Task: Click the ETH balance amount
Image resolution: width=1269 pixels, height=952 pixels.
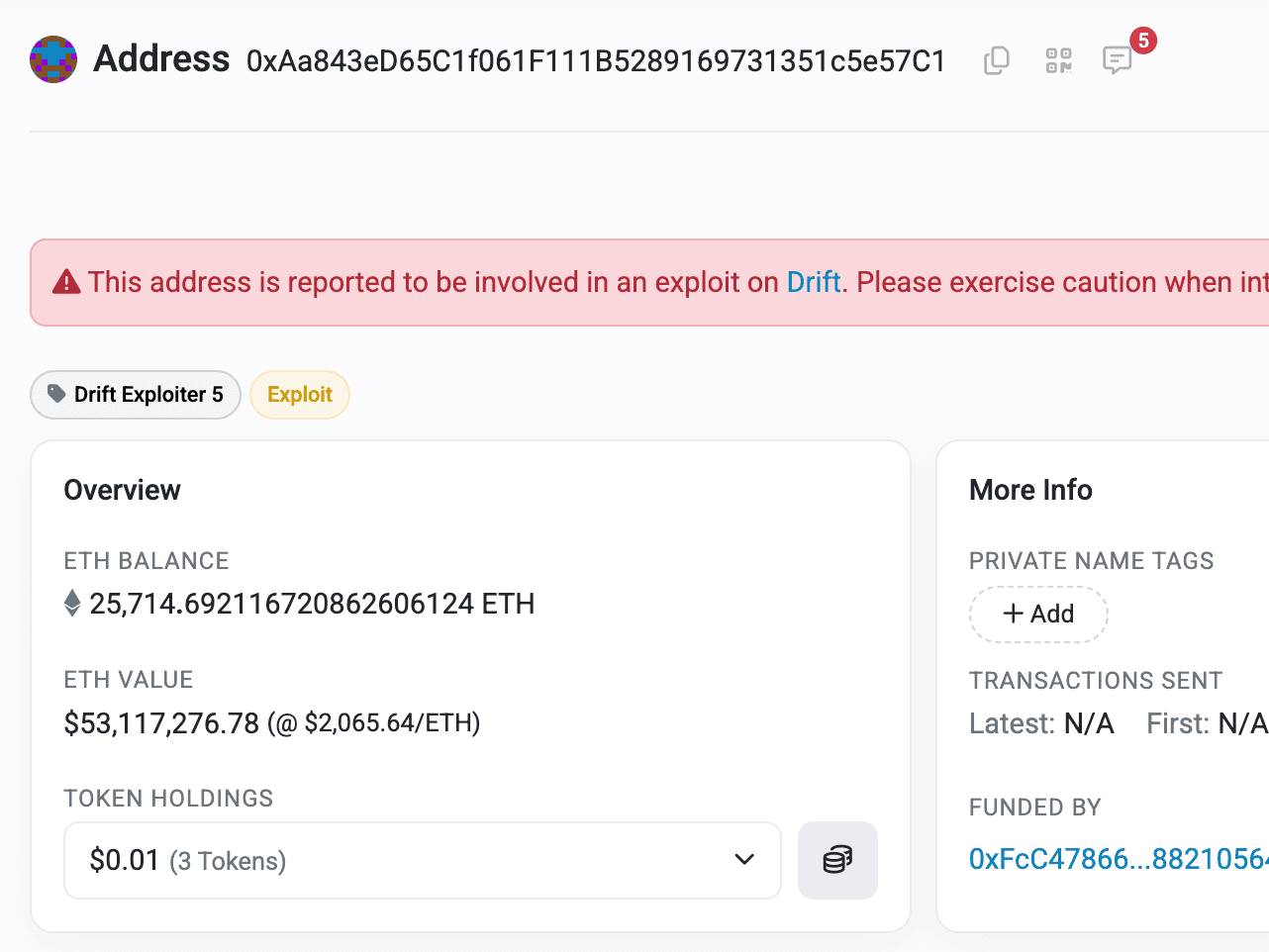Action: coord(312,604)
